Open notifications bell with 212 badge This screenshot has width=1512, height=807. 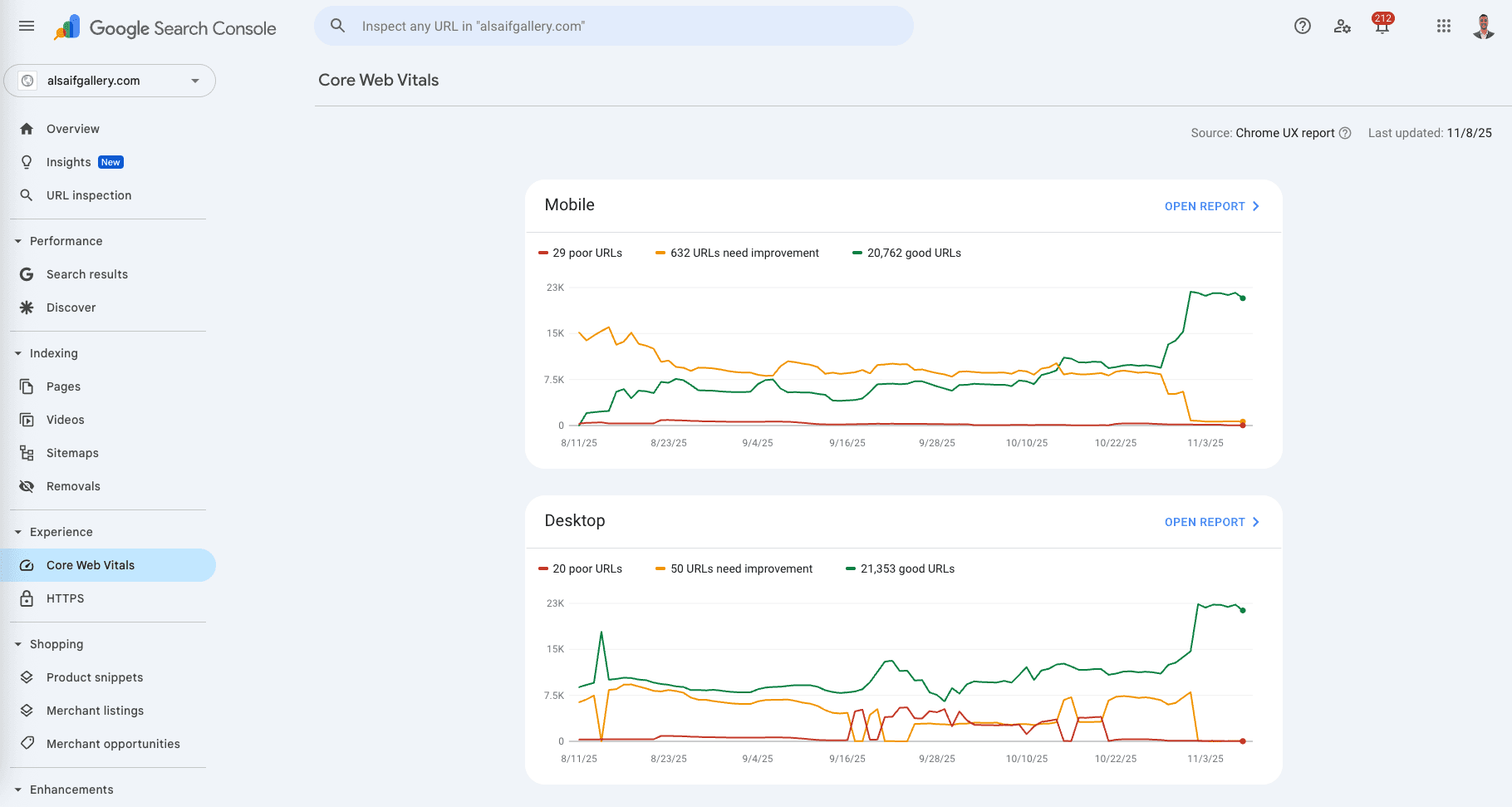(x=1382, y=24)
